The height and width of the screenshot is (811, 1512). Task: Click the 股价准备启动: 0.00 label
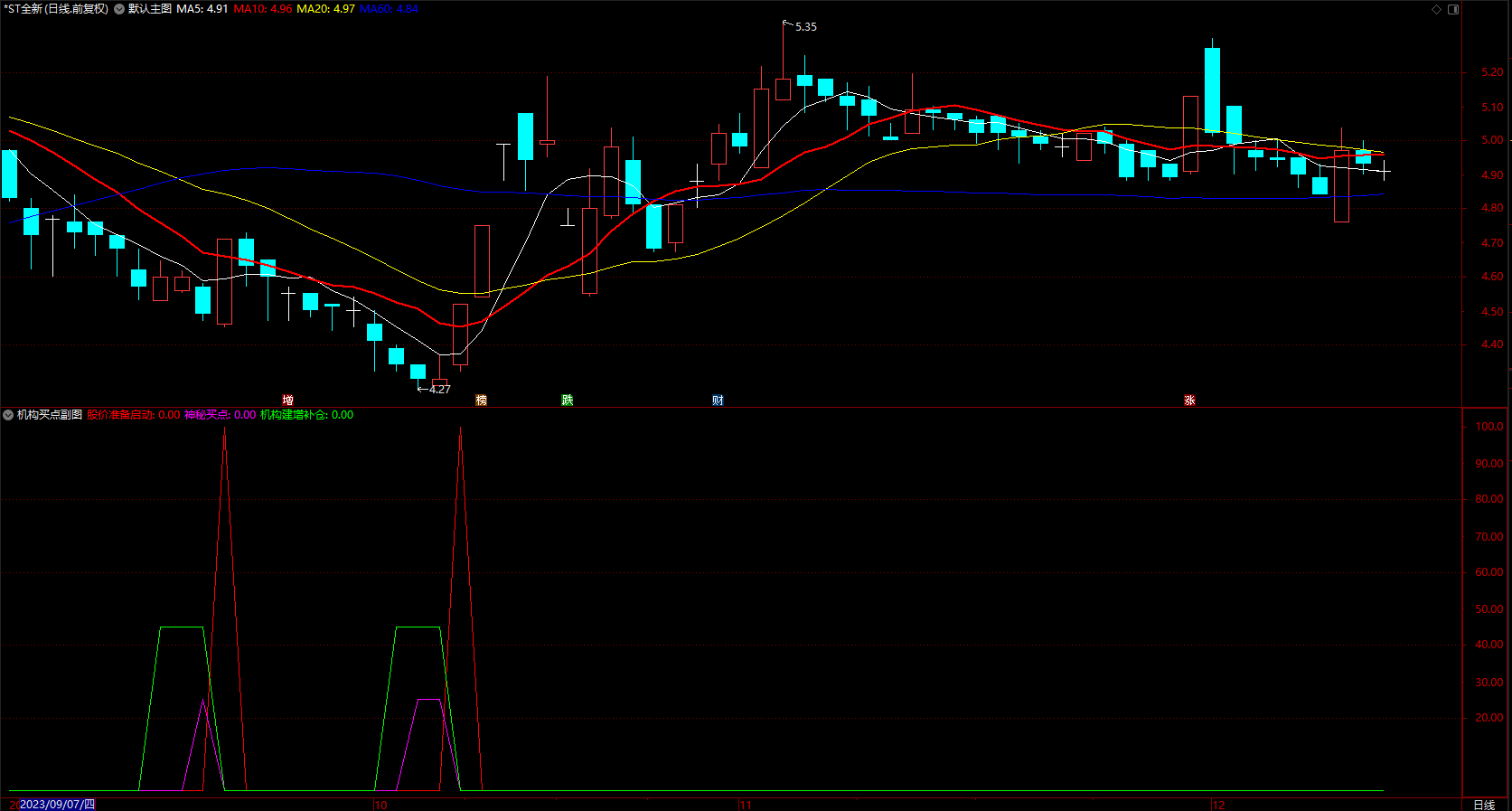[x=134, y=415]
